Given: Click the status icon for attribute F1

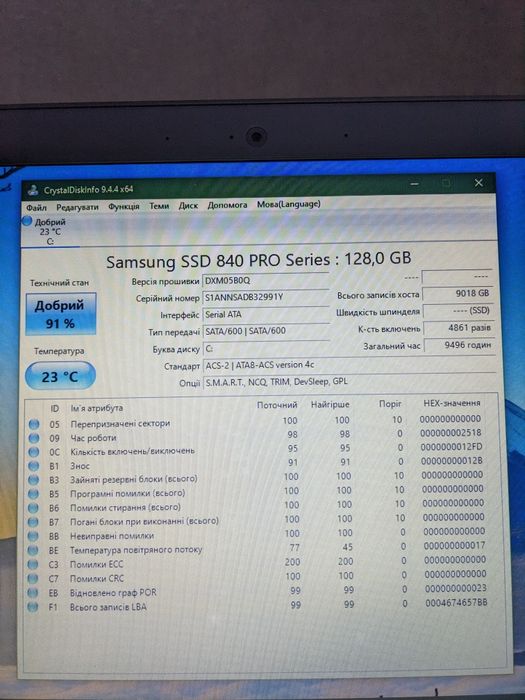Looking at the screenshot, I should (x=33, y=607).
